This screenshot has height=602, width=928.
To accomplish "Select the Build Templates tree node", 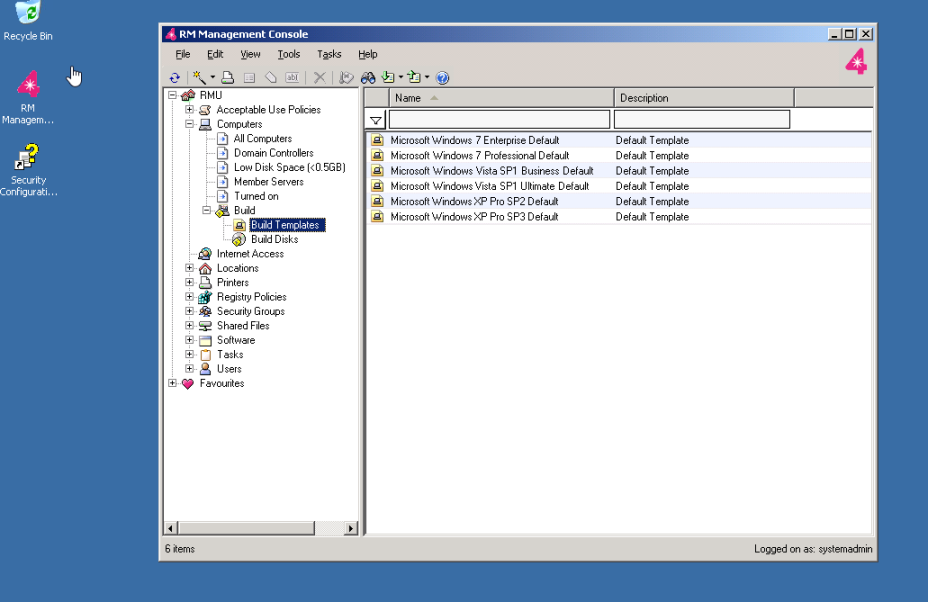I will coord(287,225).
